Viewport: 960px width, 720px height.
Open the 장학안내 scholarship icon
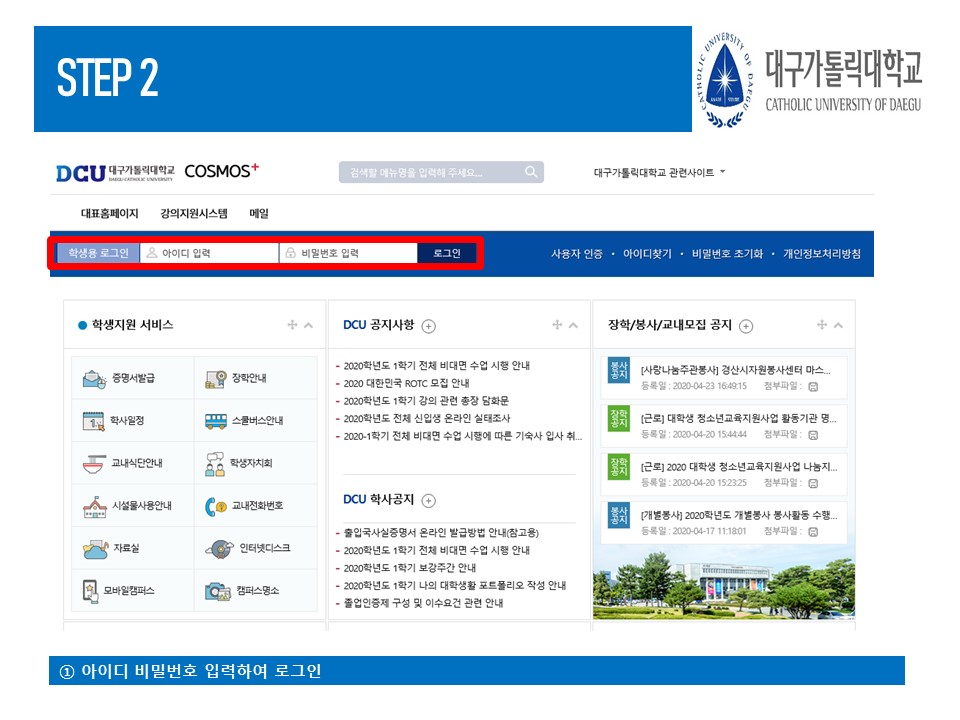click(216, 379)
